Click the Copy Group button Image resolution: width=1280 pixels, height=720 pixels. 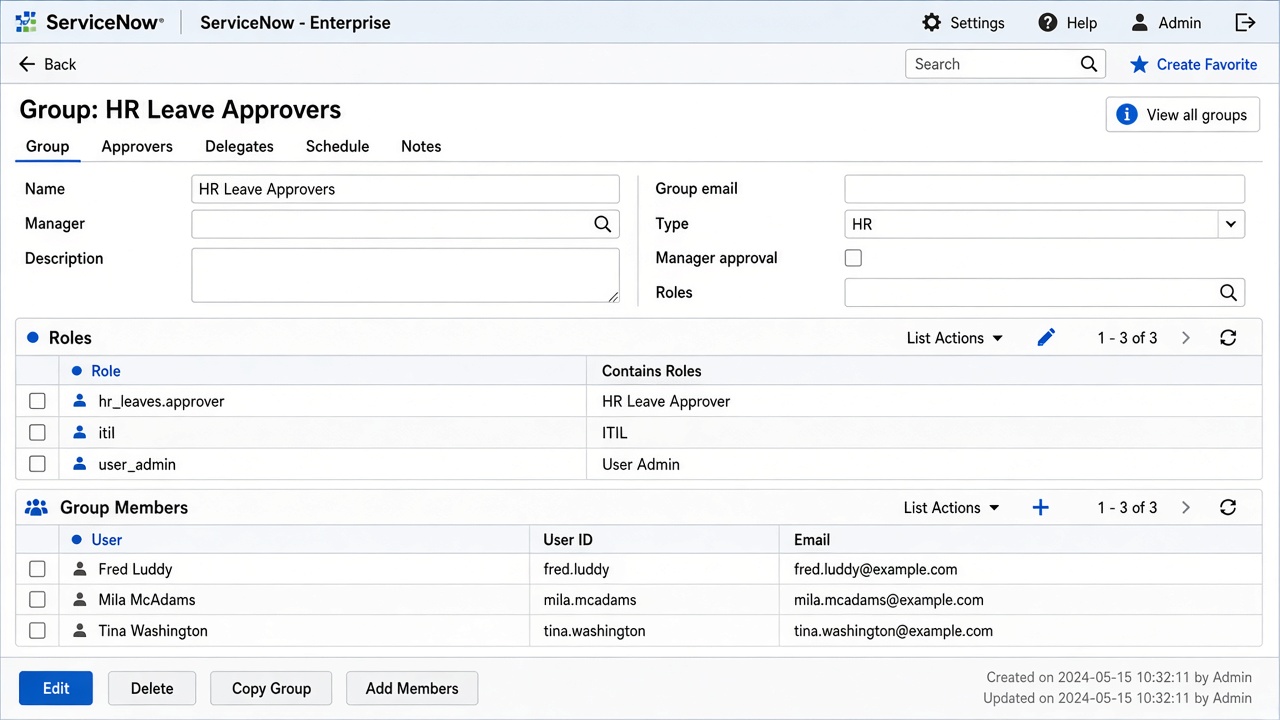(271, 688)
